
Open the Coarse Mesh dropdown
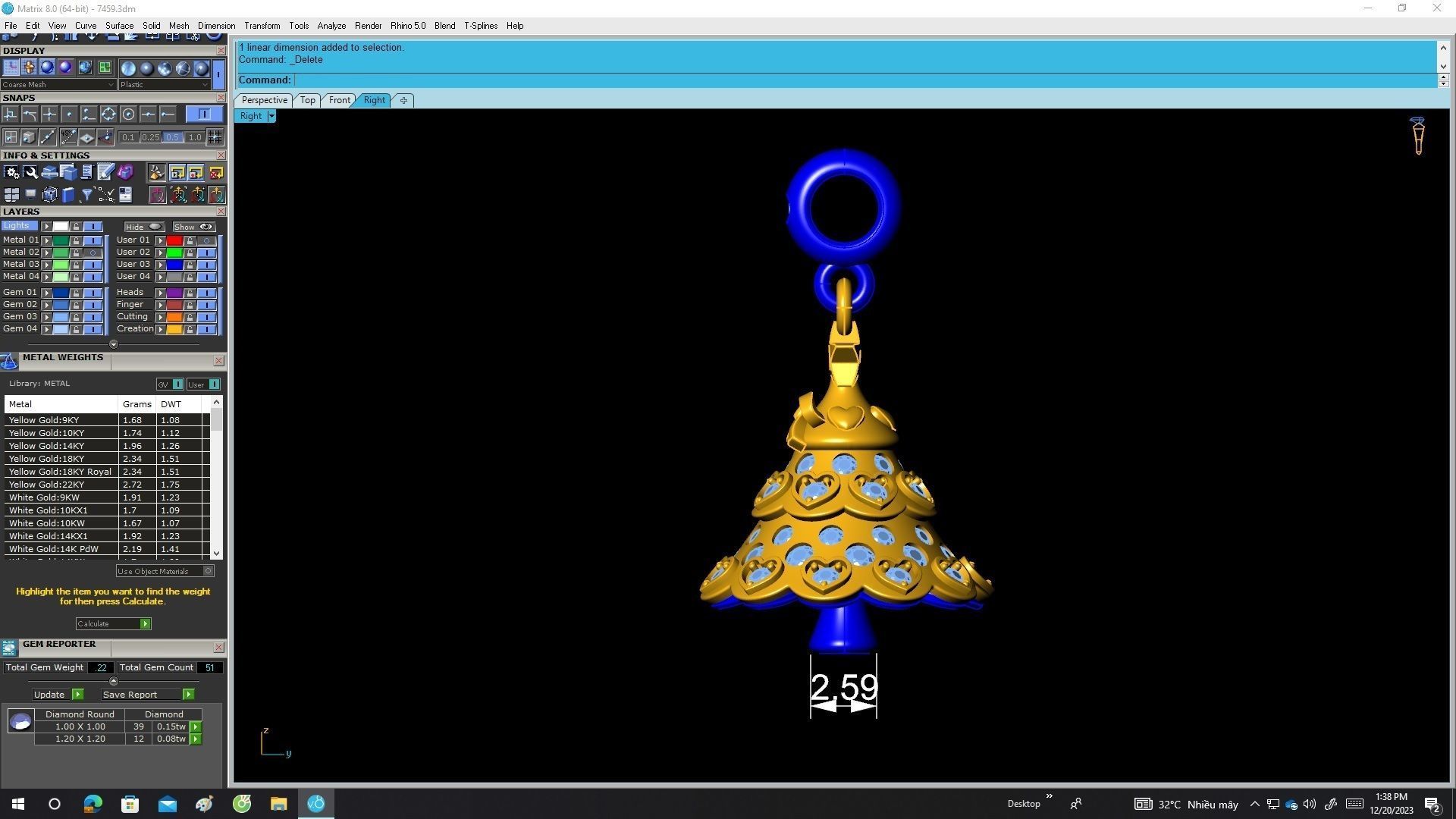(58, 85)
